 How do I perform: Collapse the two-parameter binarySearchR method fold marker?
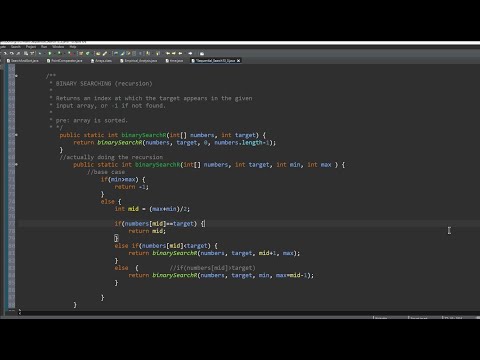16,135
